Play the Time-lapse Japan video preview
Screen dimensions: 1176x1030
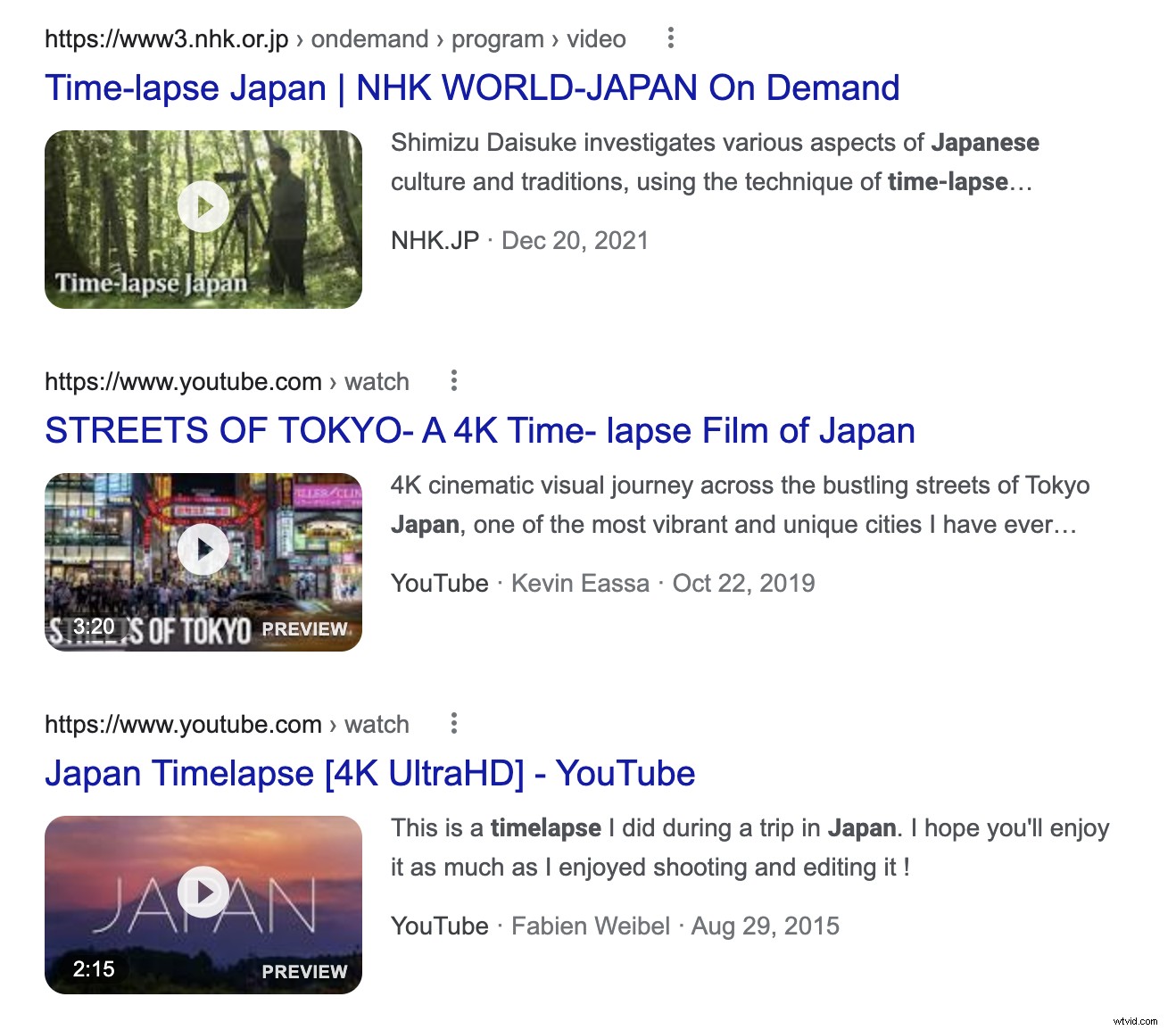pyautogui.click(x=203, y=206)
